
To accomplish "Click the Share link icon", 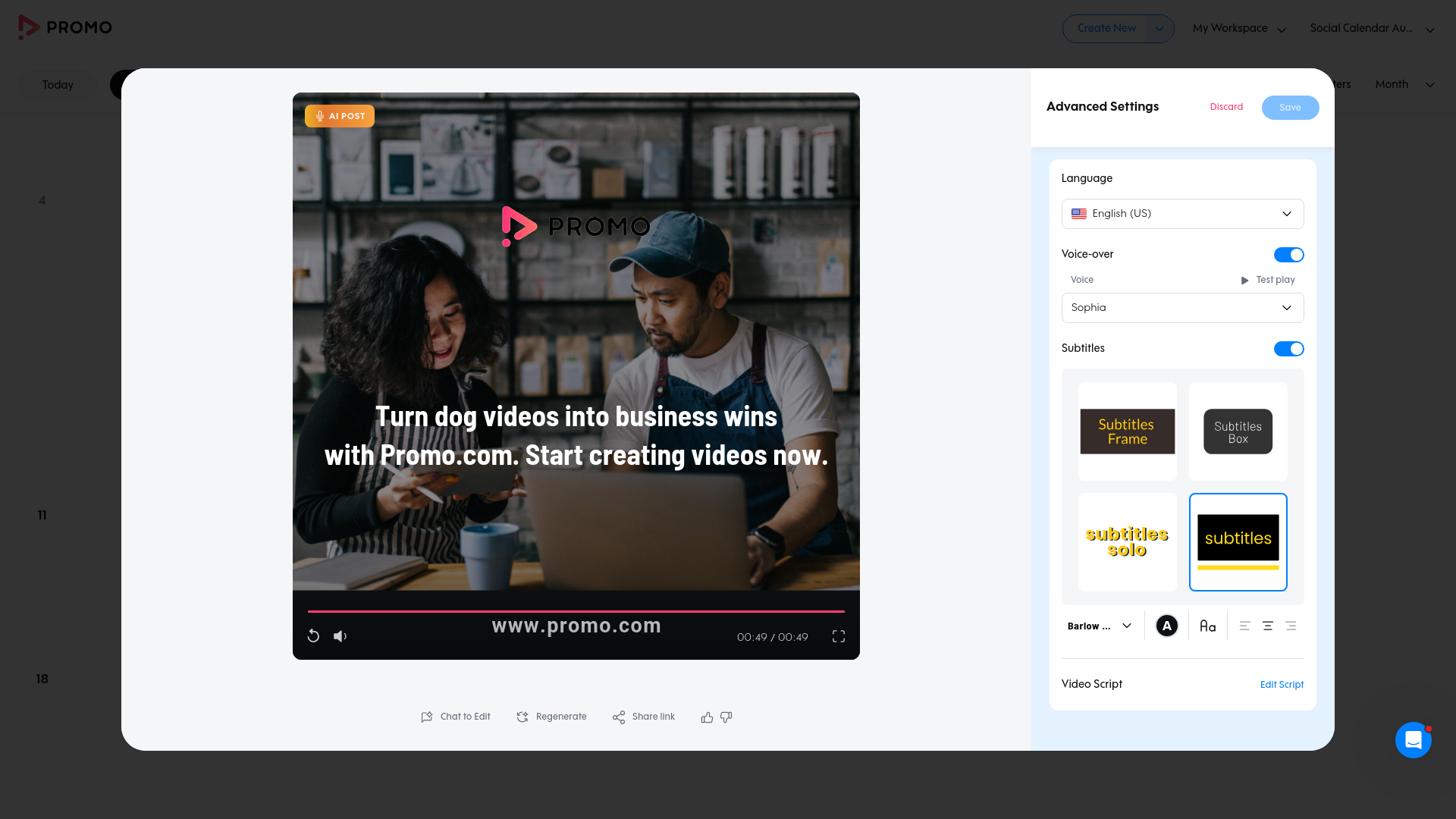I will [x=619, y=717].
